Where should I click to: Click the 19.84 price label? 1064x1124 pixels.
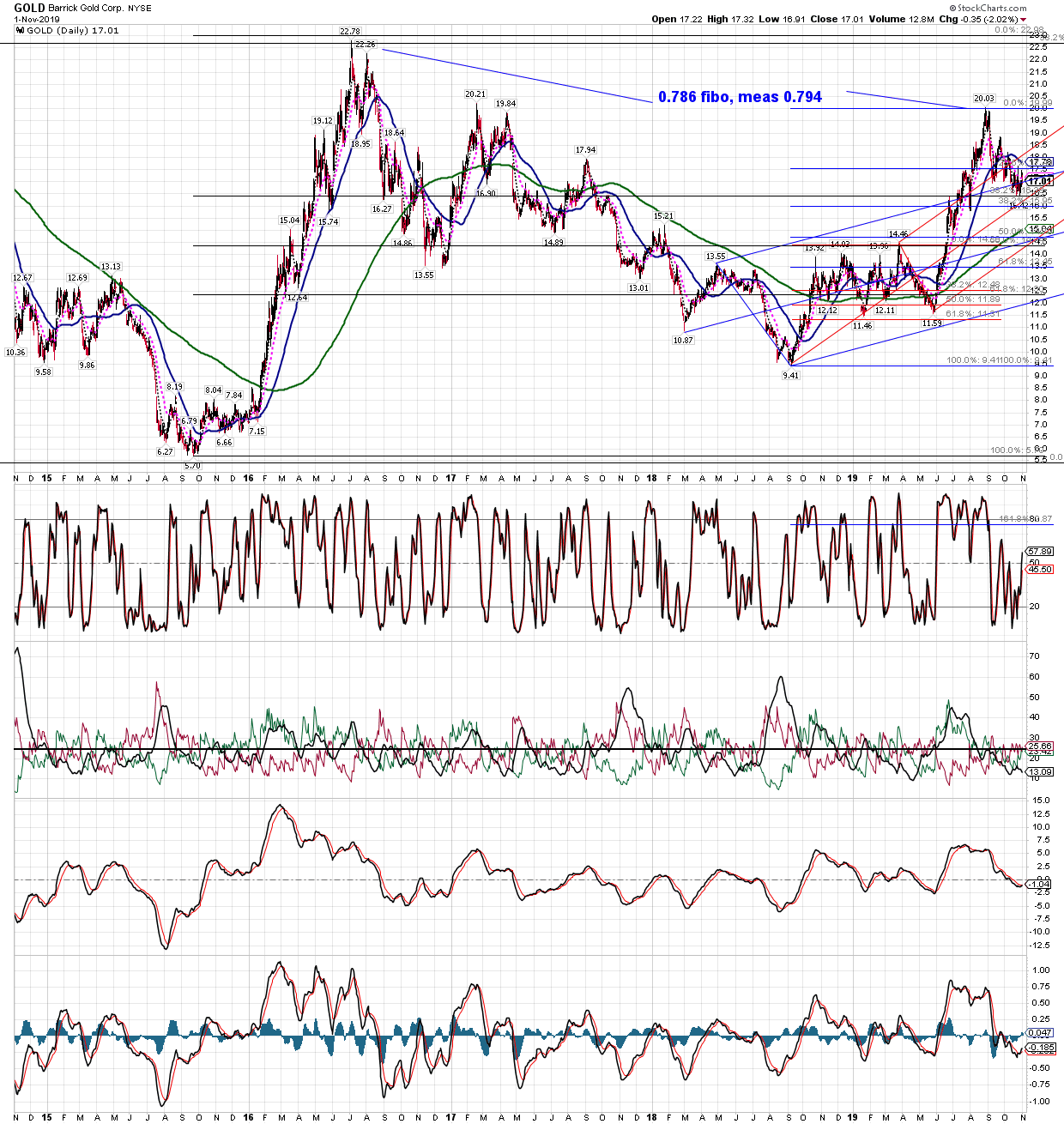506,104
